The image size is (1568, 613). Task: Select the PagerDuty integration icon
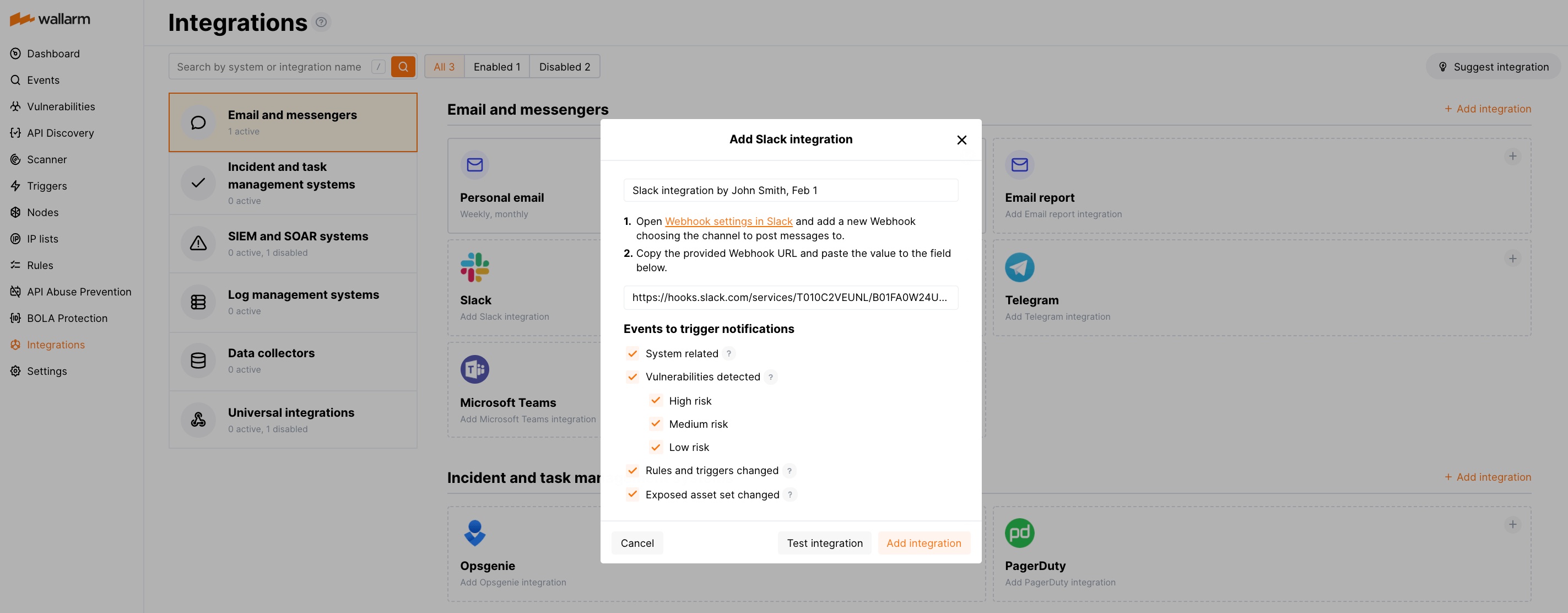click(1020, 533)
